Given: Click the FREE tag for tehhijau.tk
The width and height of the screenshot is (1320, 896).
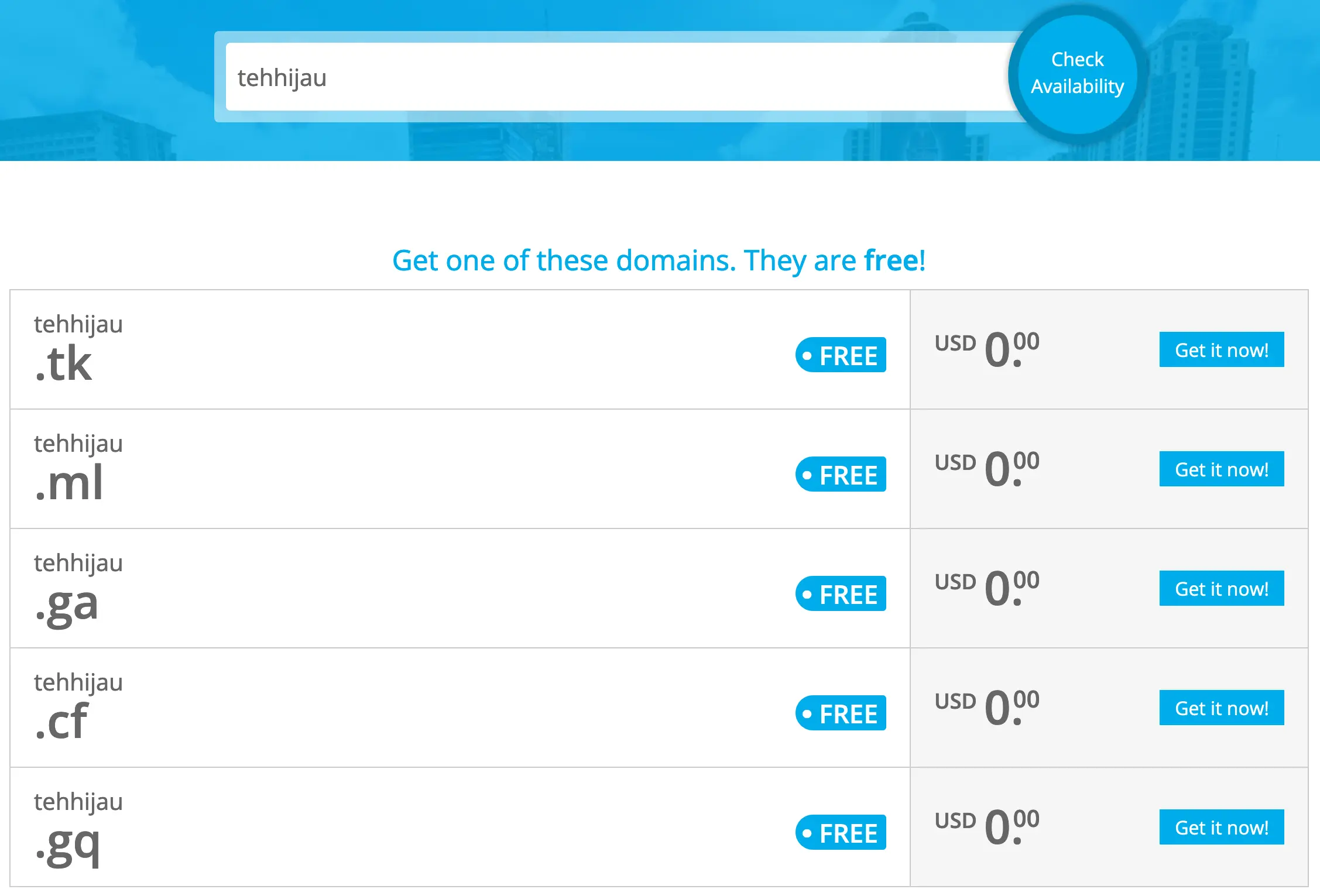Looking at the screenshot, I should [840, 355].
